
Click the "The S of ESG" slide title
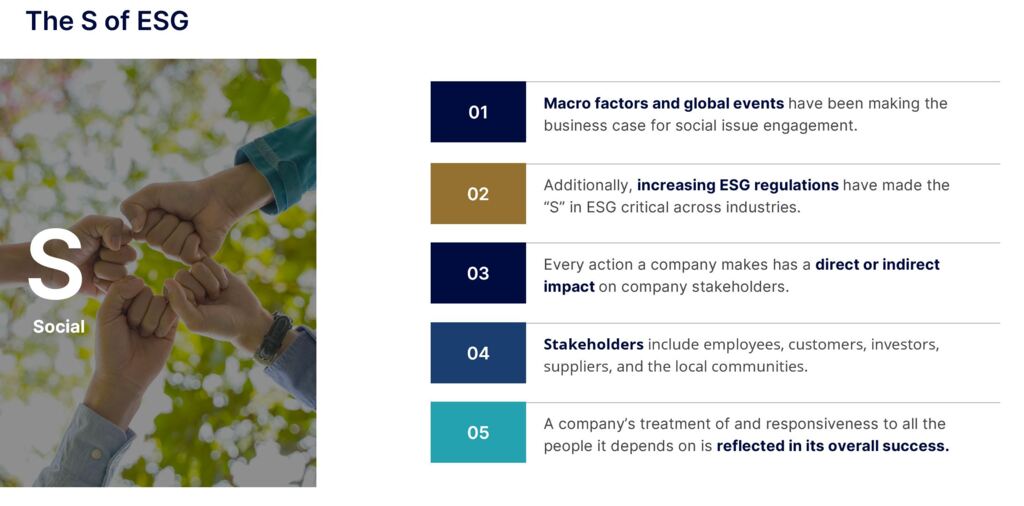tap(107, 21)
